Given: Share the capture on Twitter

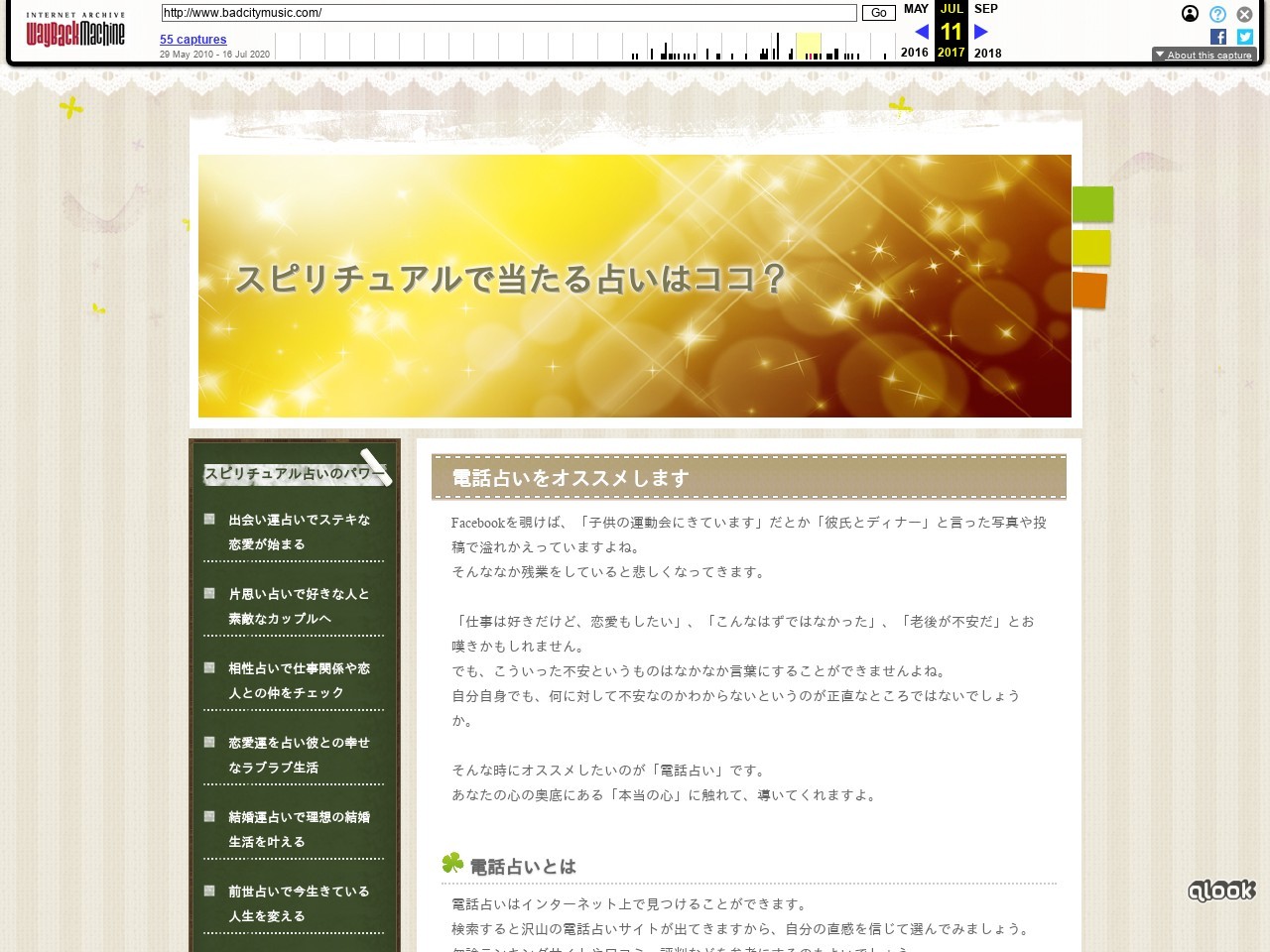Looking at the screenshot, I should pos(1245,37).
